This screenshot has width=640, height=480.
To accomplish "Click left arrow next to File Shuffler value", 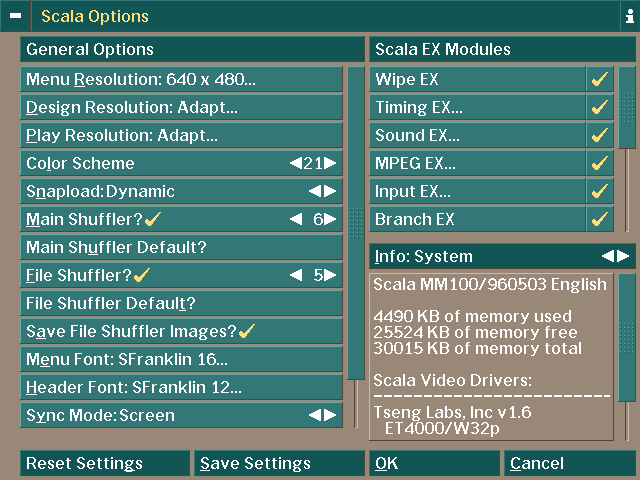I will [295, 275].
